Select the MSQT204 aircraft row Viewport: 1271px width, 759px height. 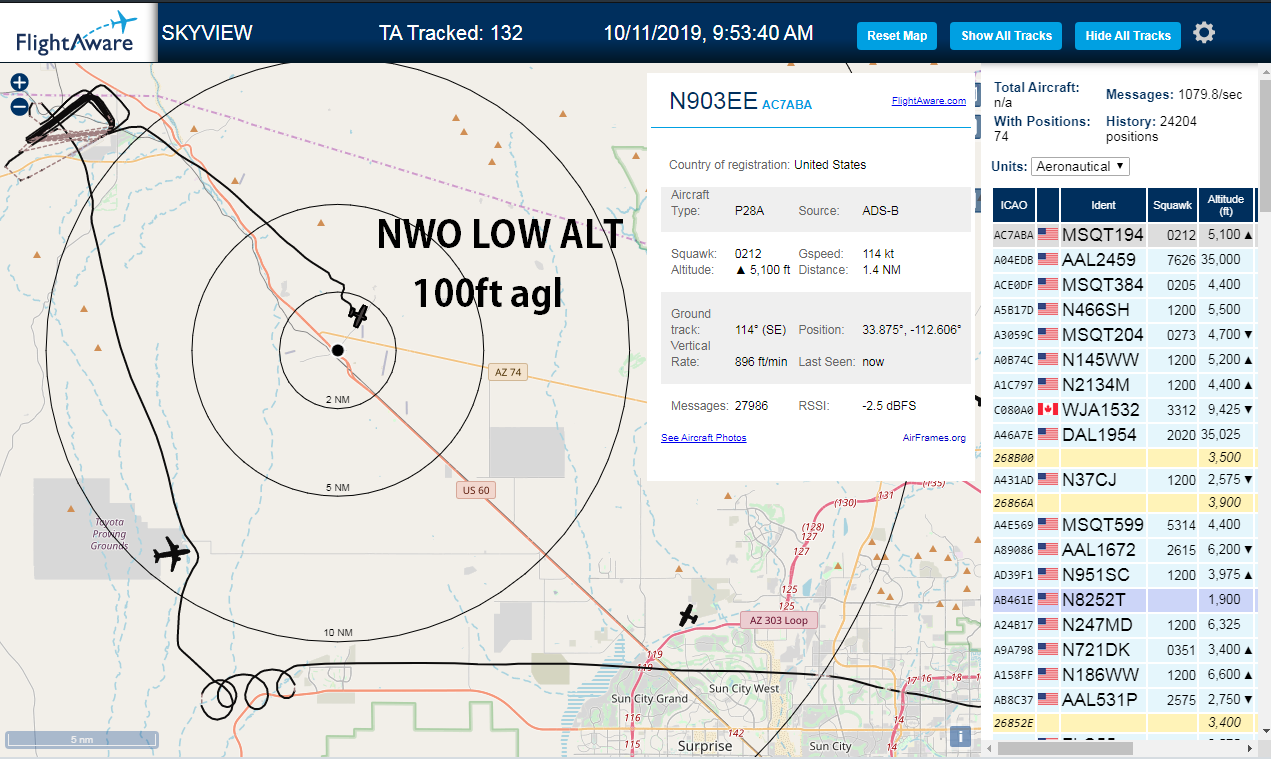[1124, 335]
